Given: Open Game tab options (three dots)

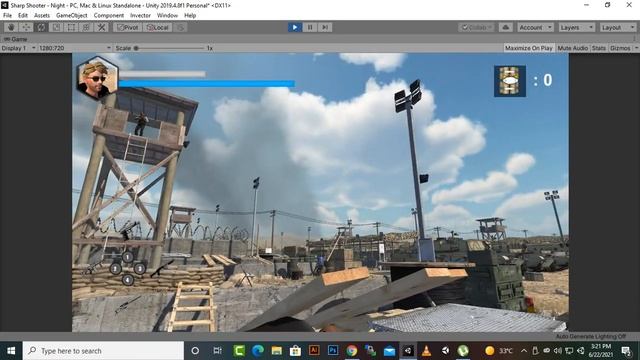Looking at the screenshot, I should coord(635,39).
